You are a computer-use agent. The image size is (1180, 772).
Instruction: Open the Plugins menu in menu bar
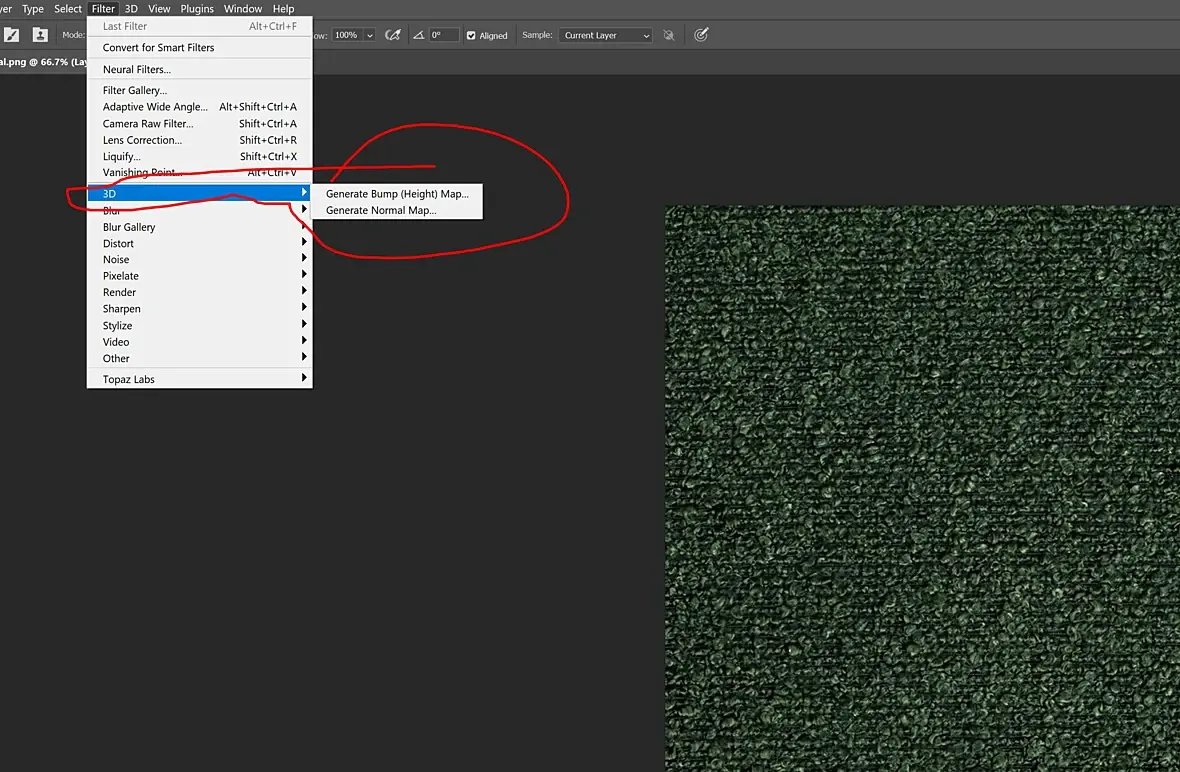(197, 9)
